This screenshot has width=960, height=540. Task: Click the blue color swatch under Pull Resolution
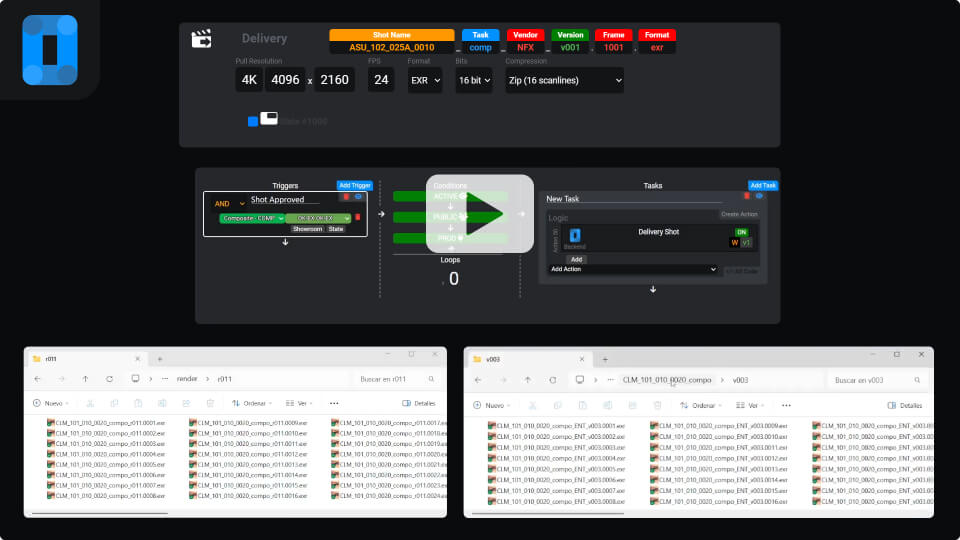pos(253,122)
